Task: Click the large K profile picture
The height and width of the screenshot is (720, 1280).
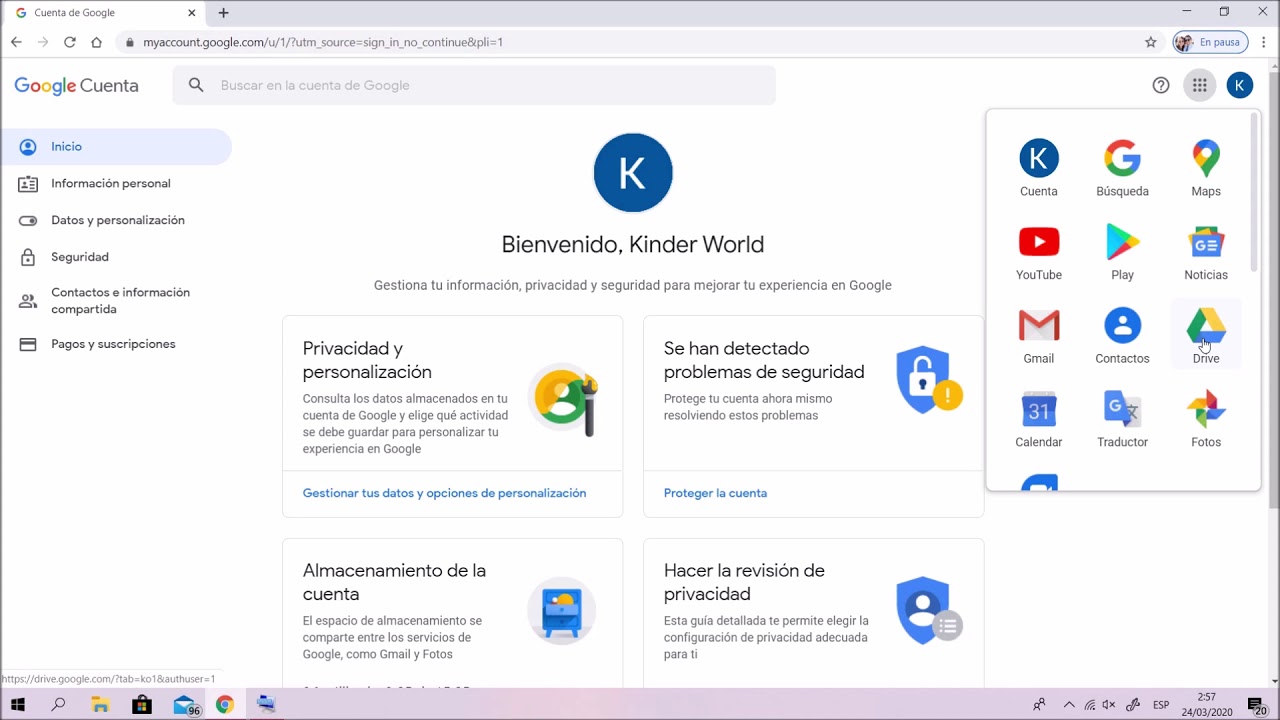Action: click(633, 172)
